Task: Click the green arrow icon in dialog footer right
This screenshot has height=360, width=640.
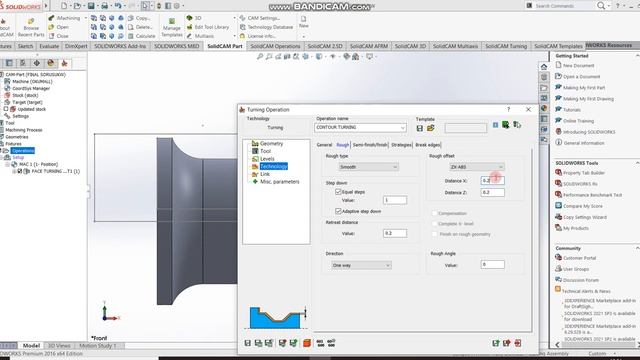Action: coord(496,343)
